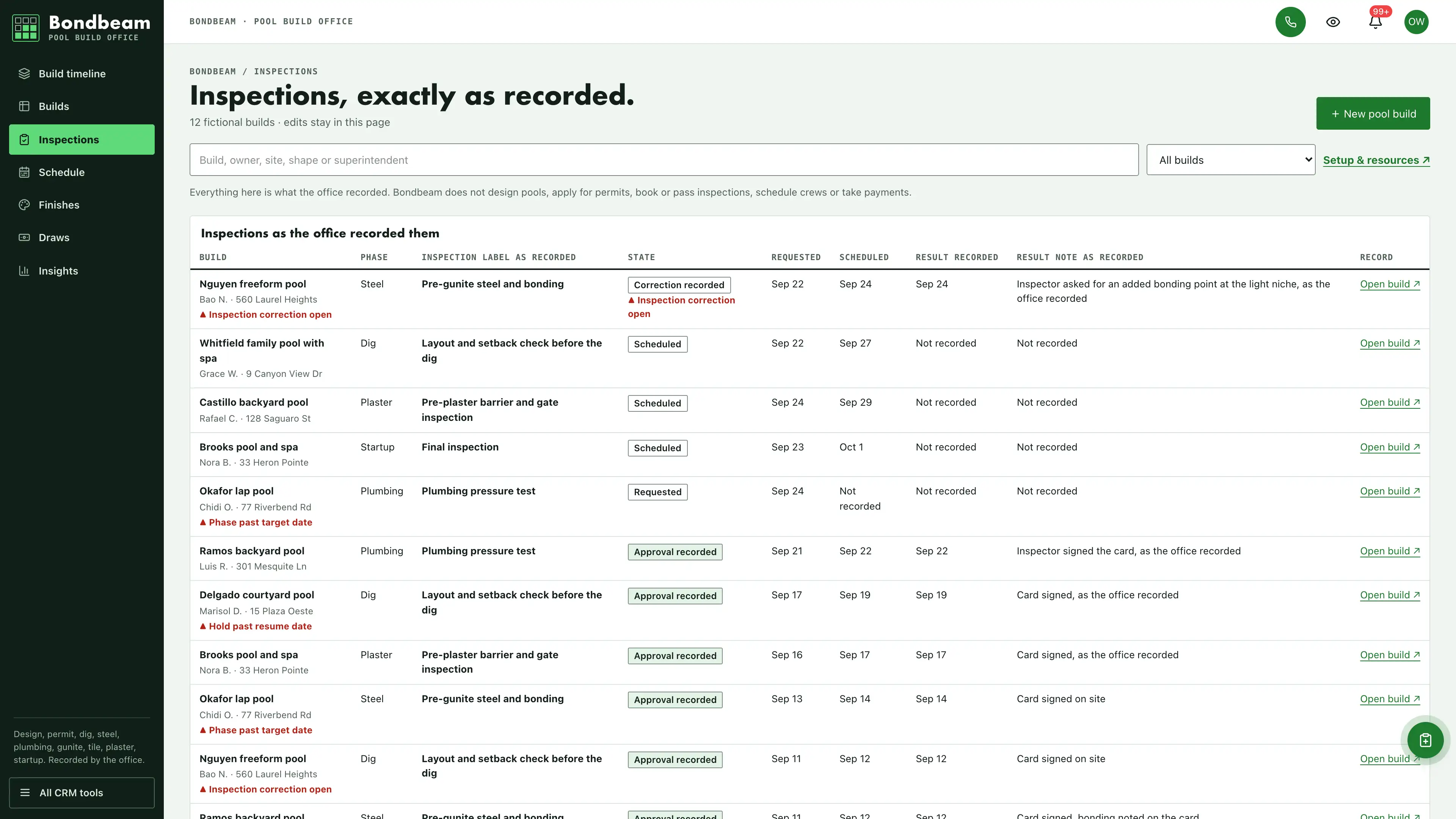Image resolution: width=1456 pixels, height=819 pixels.
Task: Click Inspection correction open under Nguyen Steel build
Action: pyautogui.click(x=266, y=314)
